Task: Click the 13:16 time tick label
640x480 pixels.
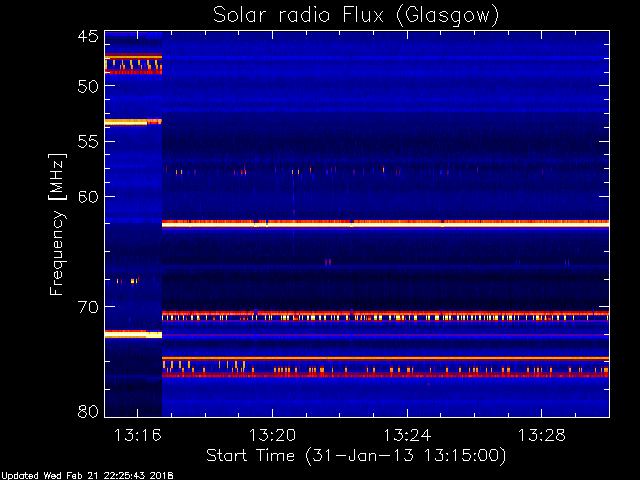Action: (x=138, y=436)
